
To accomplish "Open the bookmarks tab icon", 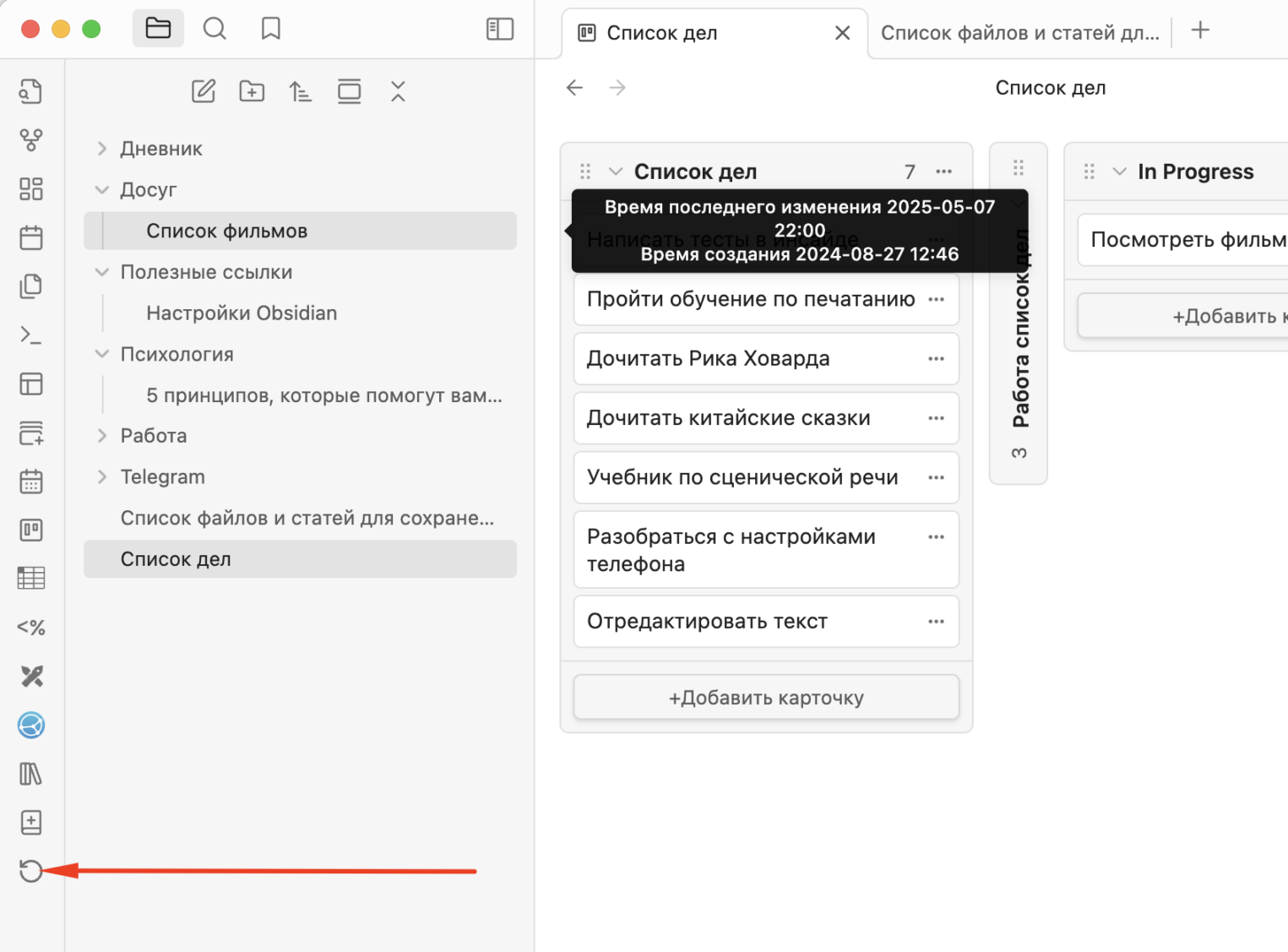I will tap(270, 29).
